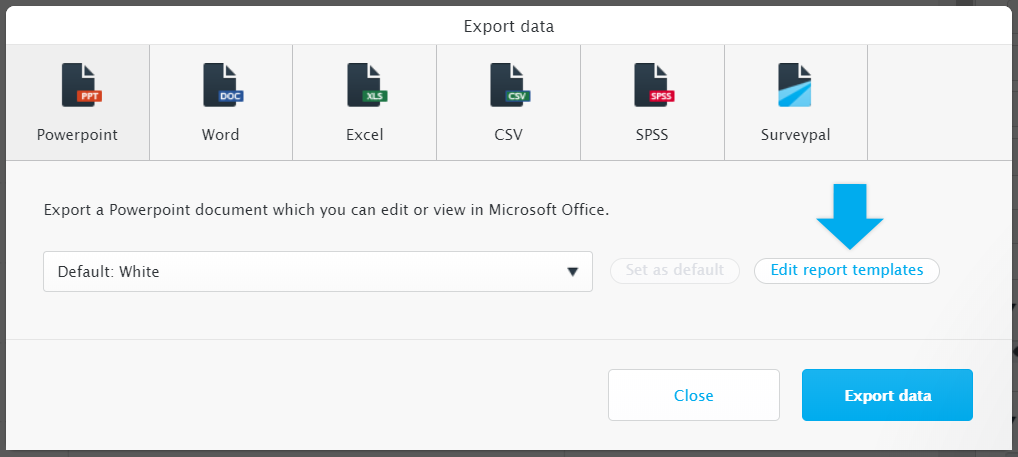Choose the DOC file icon
This screenshot has width=1018, height=457.
[x=223, y=85]
